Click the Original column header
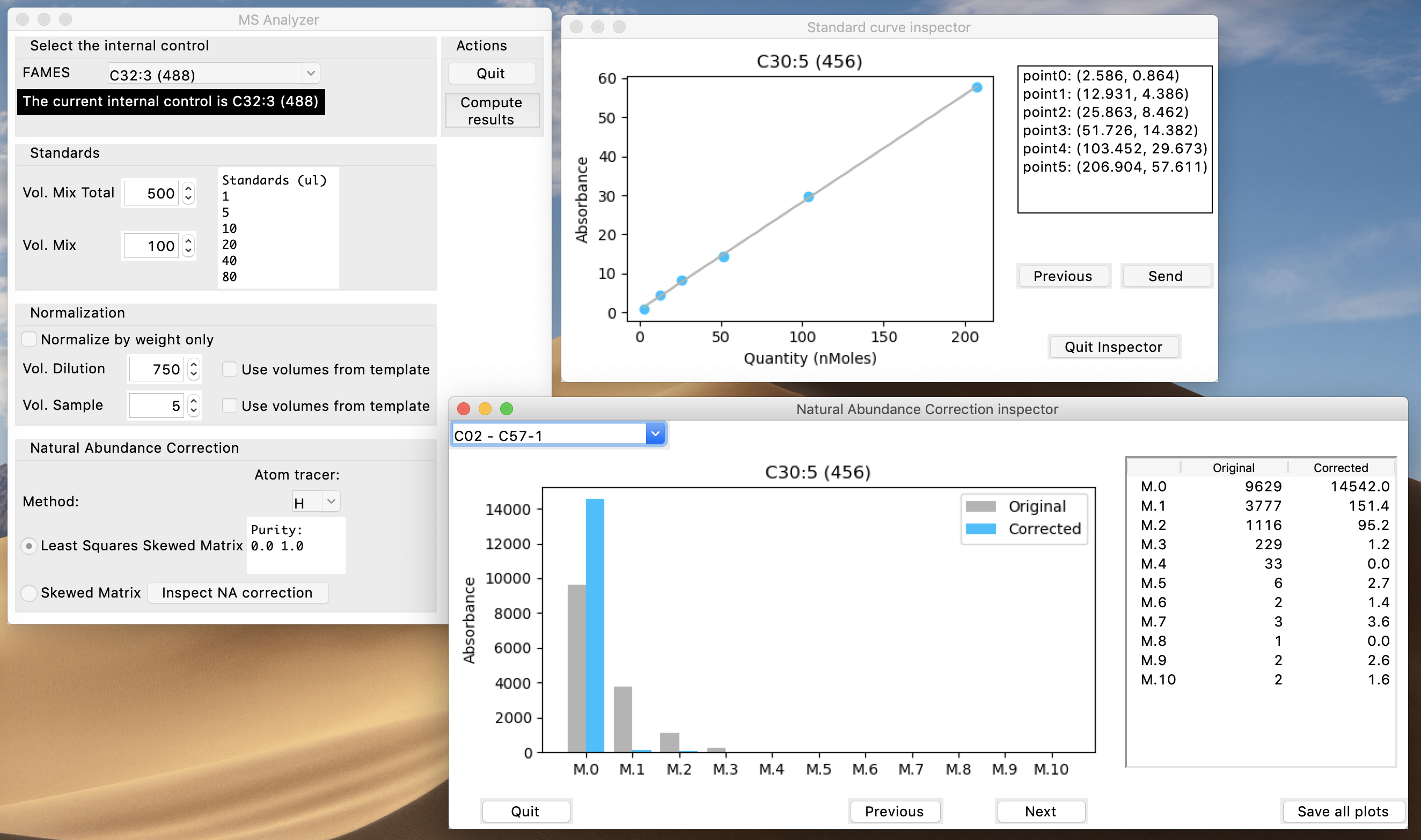 click(x=1234, y=468)
